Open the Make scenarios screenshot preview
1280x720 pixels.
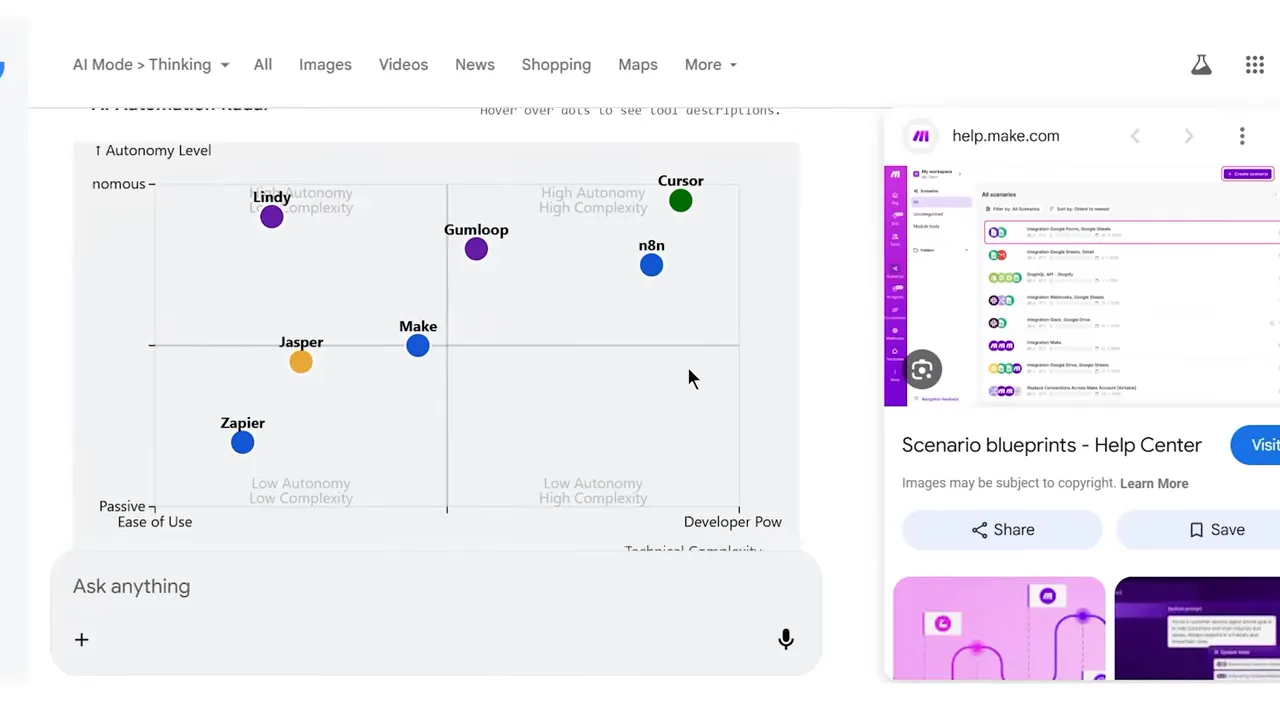tap(1082, 286)
